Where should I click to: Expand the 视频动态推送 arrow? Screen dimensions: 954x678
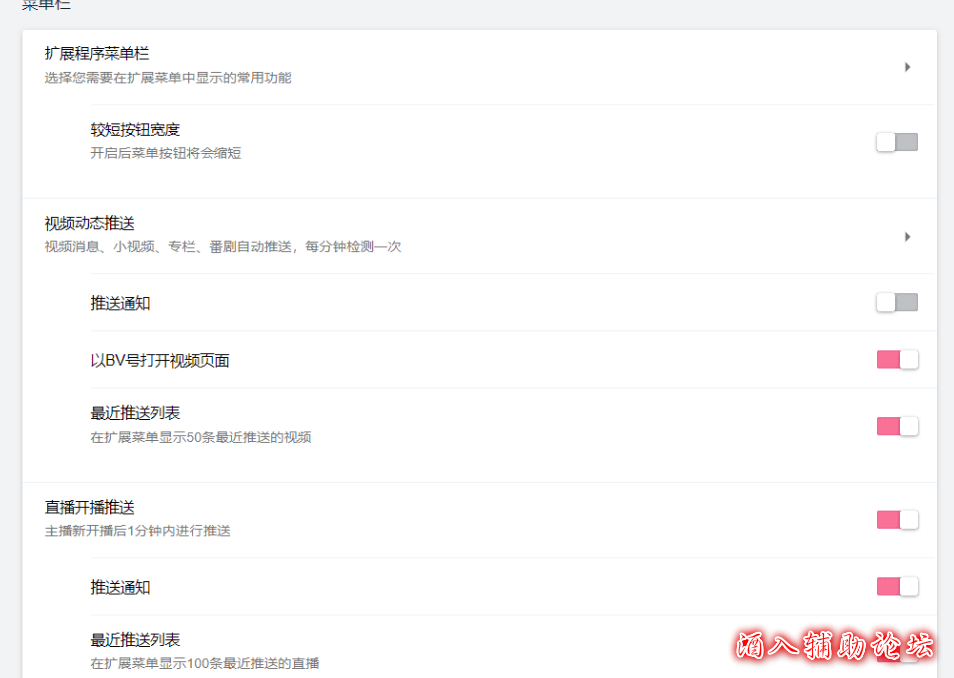pos(907,237)
